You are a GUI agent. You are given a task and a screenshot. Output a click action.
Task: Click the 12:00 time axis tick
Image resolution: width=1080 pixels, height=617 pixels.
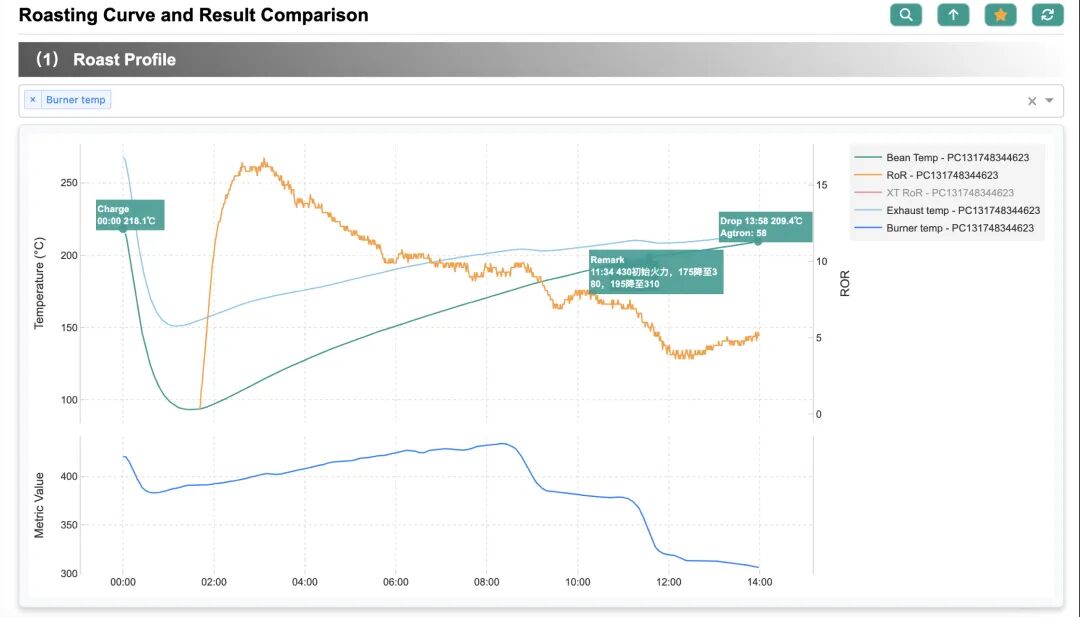click(x=668, y=582)
